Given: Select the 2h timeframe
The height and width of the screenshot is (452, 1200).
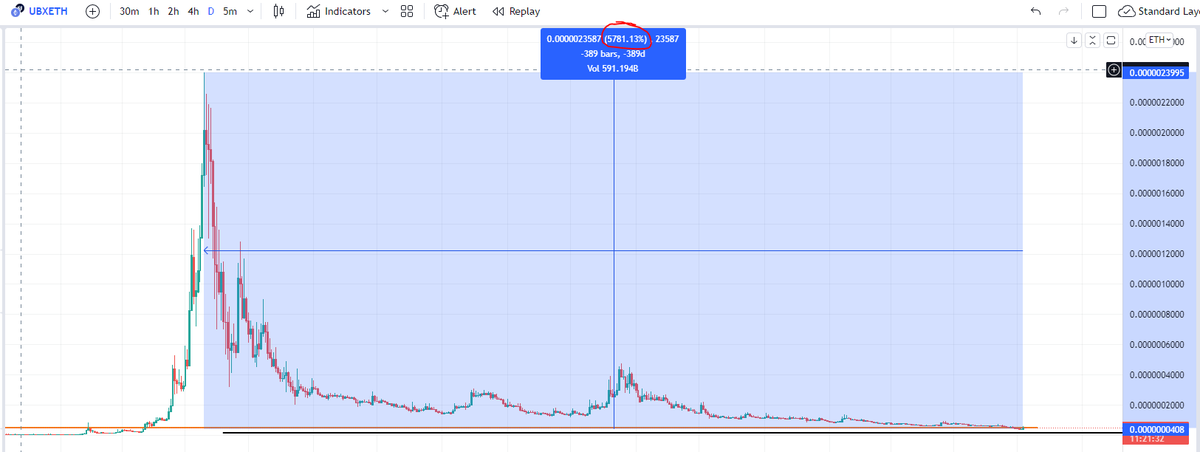Looking at the screenshot, I should [x=173, y=11].
